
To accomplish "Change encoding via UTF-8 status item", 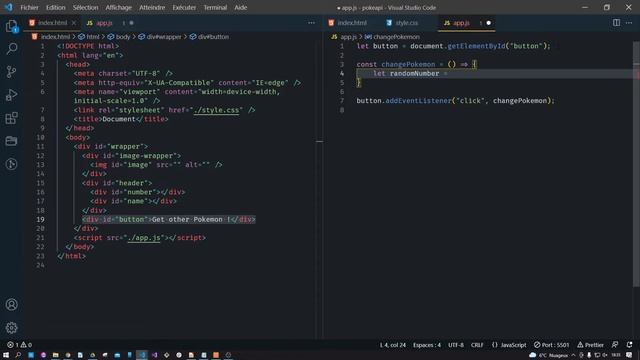I will tap(456, 345).
